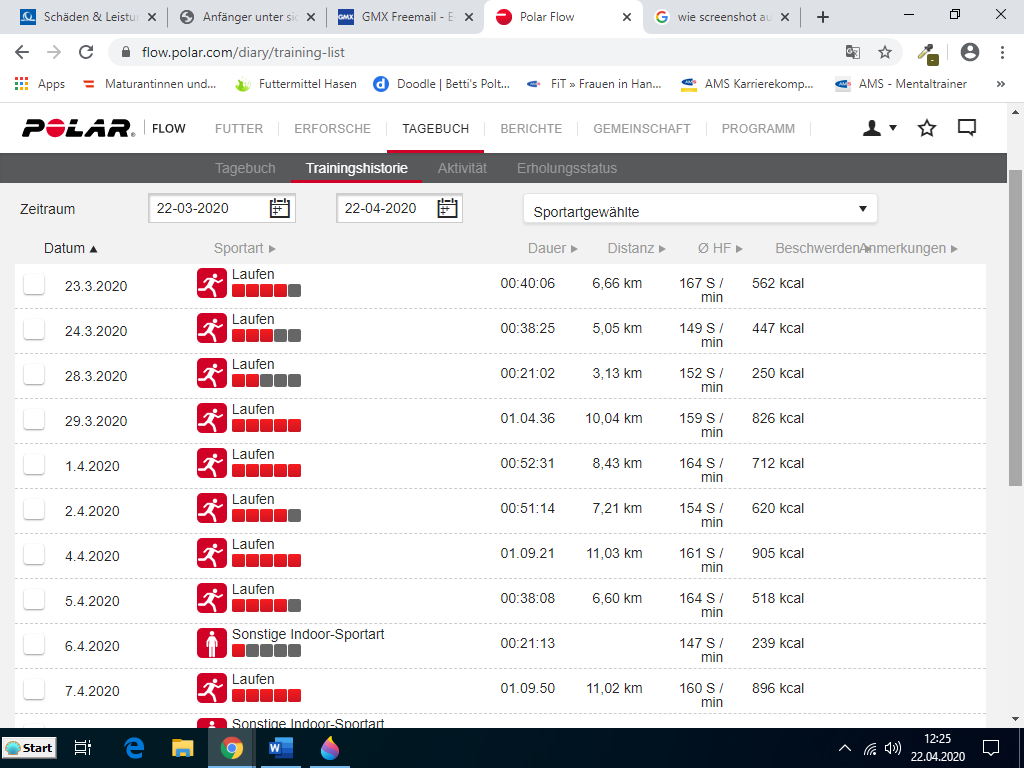Screen dimensions: 1024x768
Task: Expand the Sportart filter dropdown
Action: pyautogui.click(x=700, y=209)
